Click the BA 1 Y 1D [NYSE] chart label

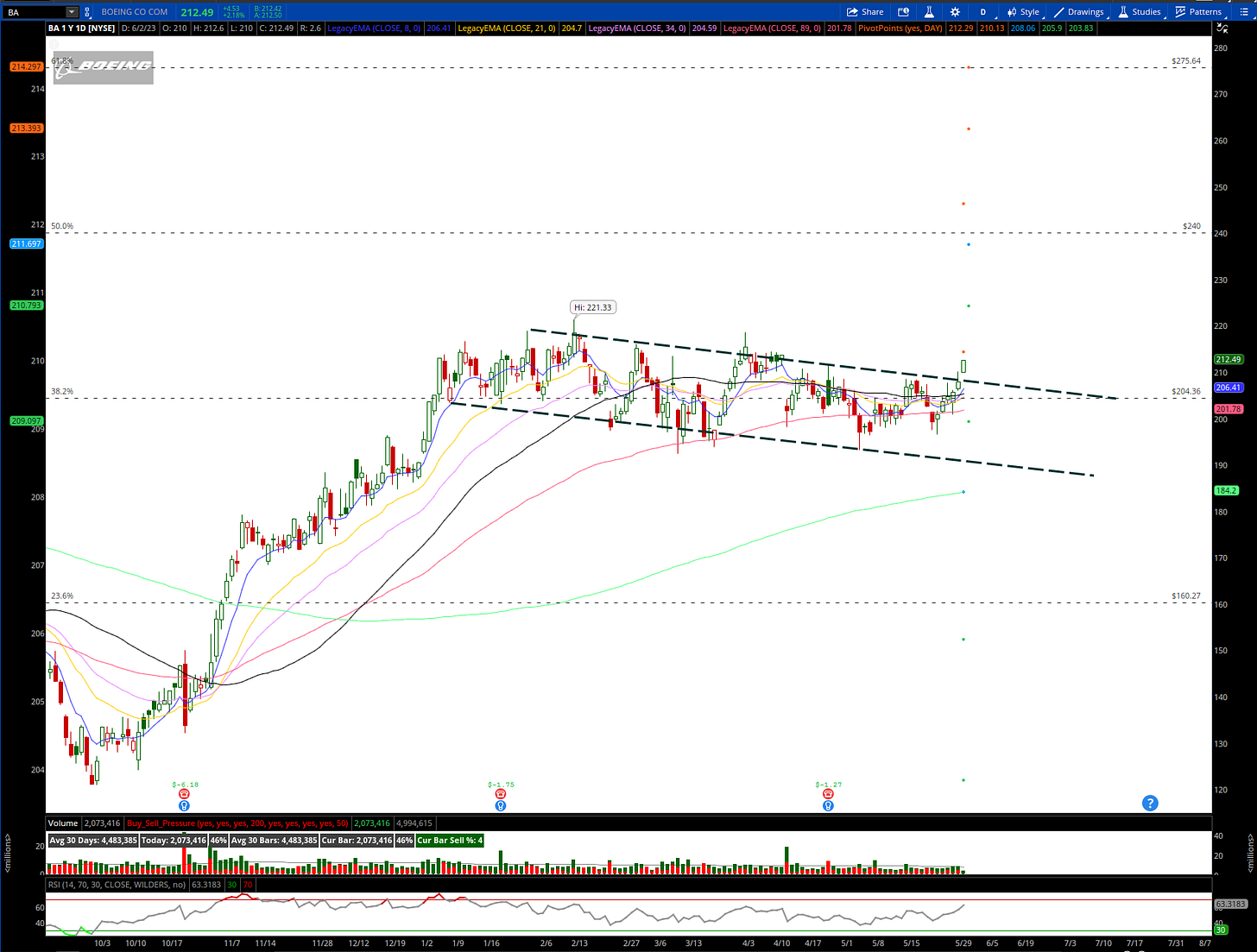pyautogui.click(x=82, y=28)
